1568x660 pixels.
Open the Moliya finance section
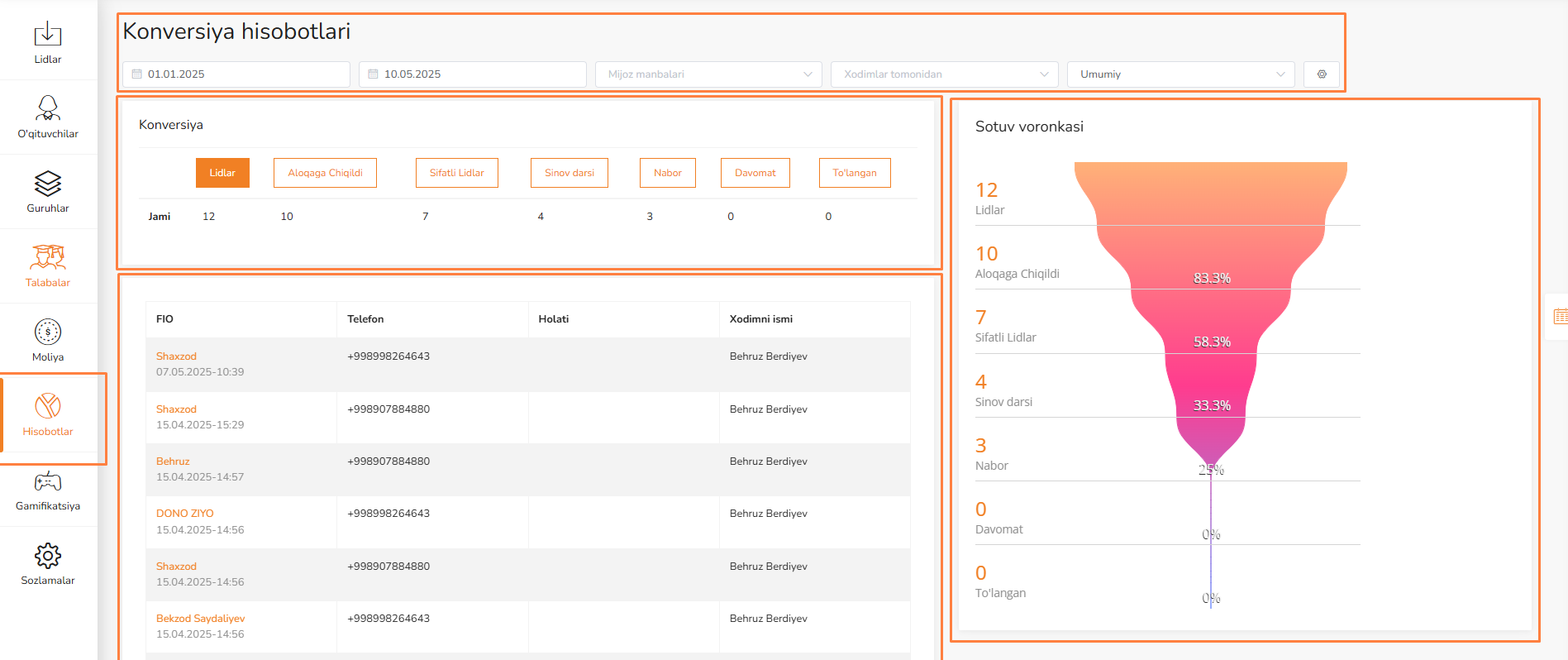click(x=48, y=332)
